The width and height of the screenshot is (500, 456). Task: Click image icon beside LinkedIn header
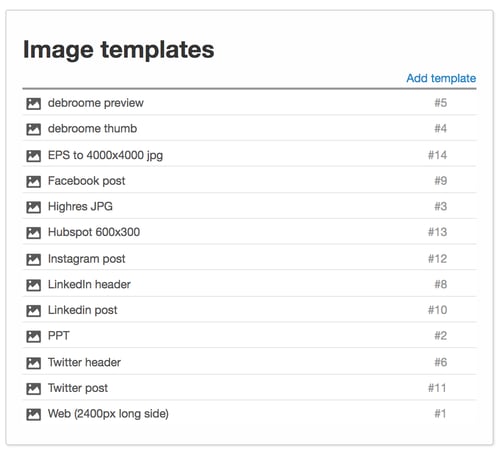[x=34, y=285]
